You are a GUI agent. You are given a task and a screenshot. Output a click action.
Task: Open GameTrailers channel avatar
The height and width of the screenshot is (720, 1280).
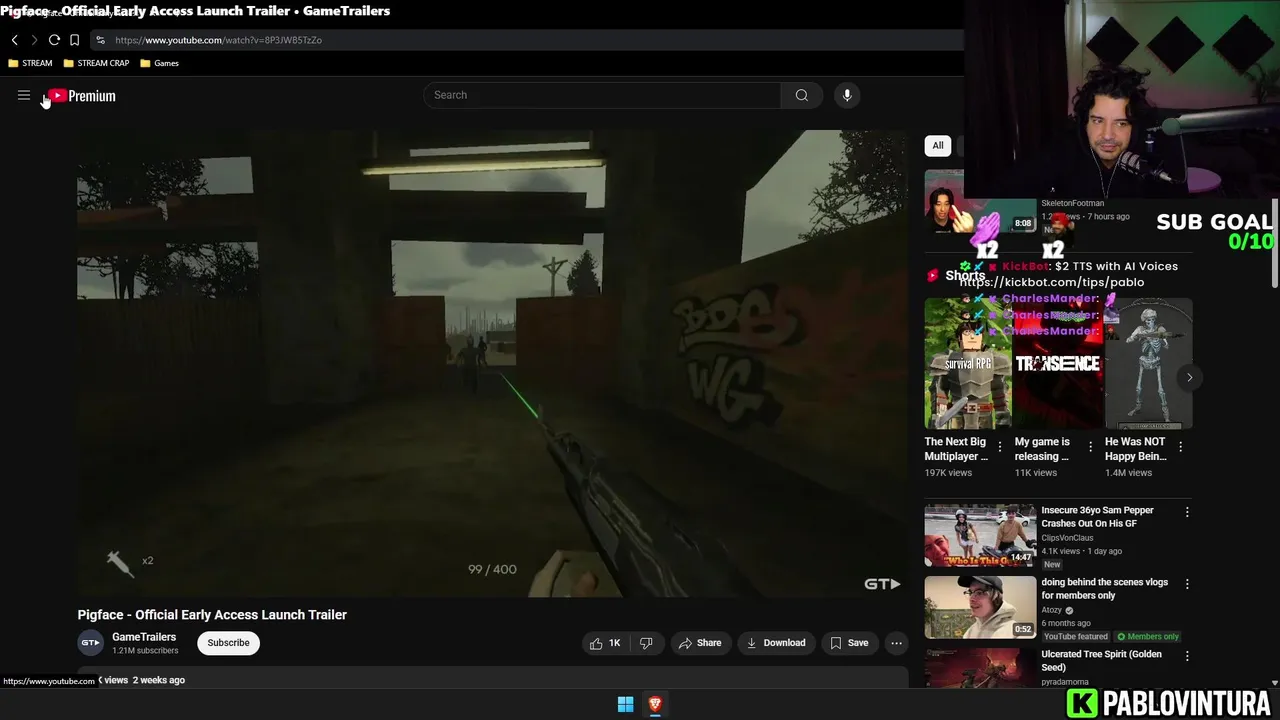point(90,643)
